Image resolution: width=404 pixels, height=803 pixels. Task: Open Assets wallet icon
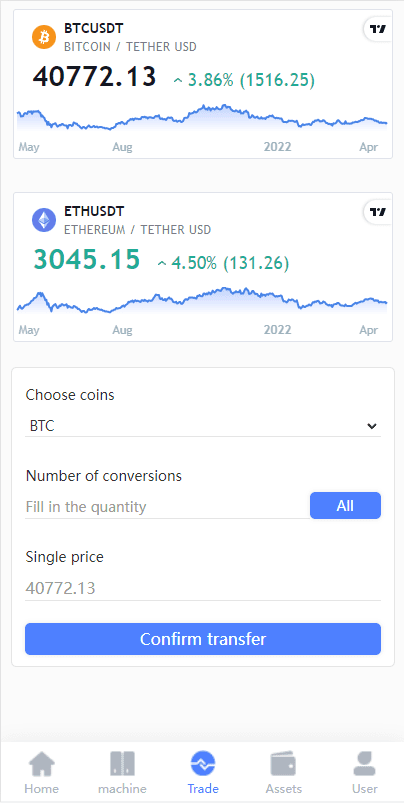pyautogui.click(x=283, y=765)
